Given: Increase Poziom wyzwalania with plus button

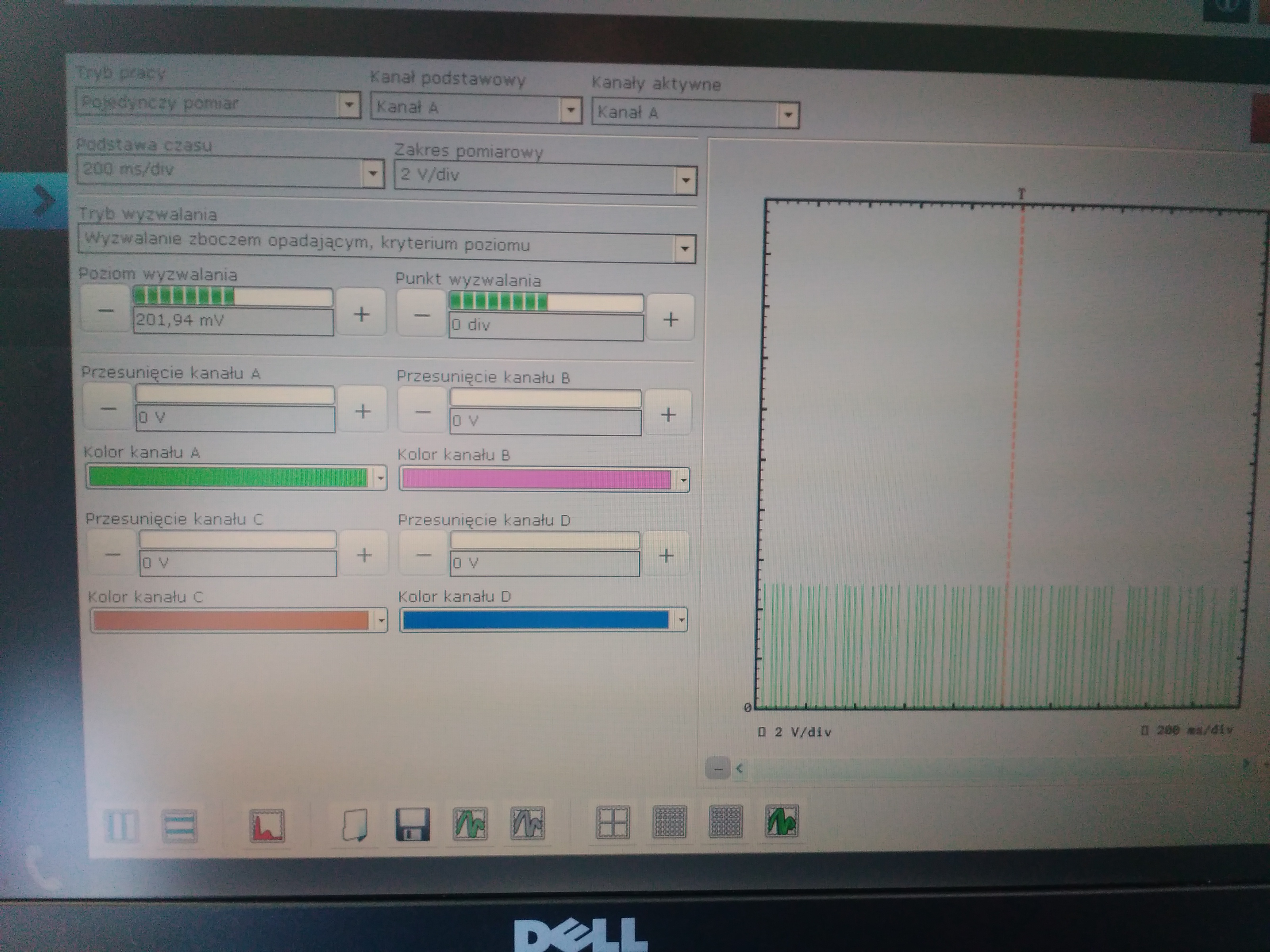Looking at the screenshot, I should (x=361, y=314).
